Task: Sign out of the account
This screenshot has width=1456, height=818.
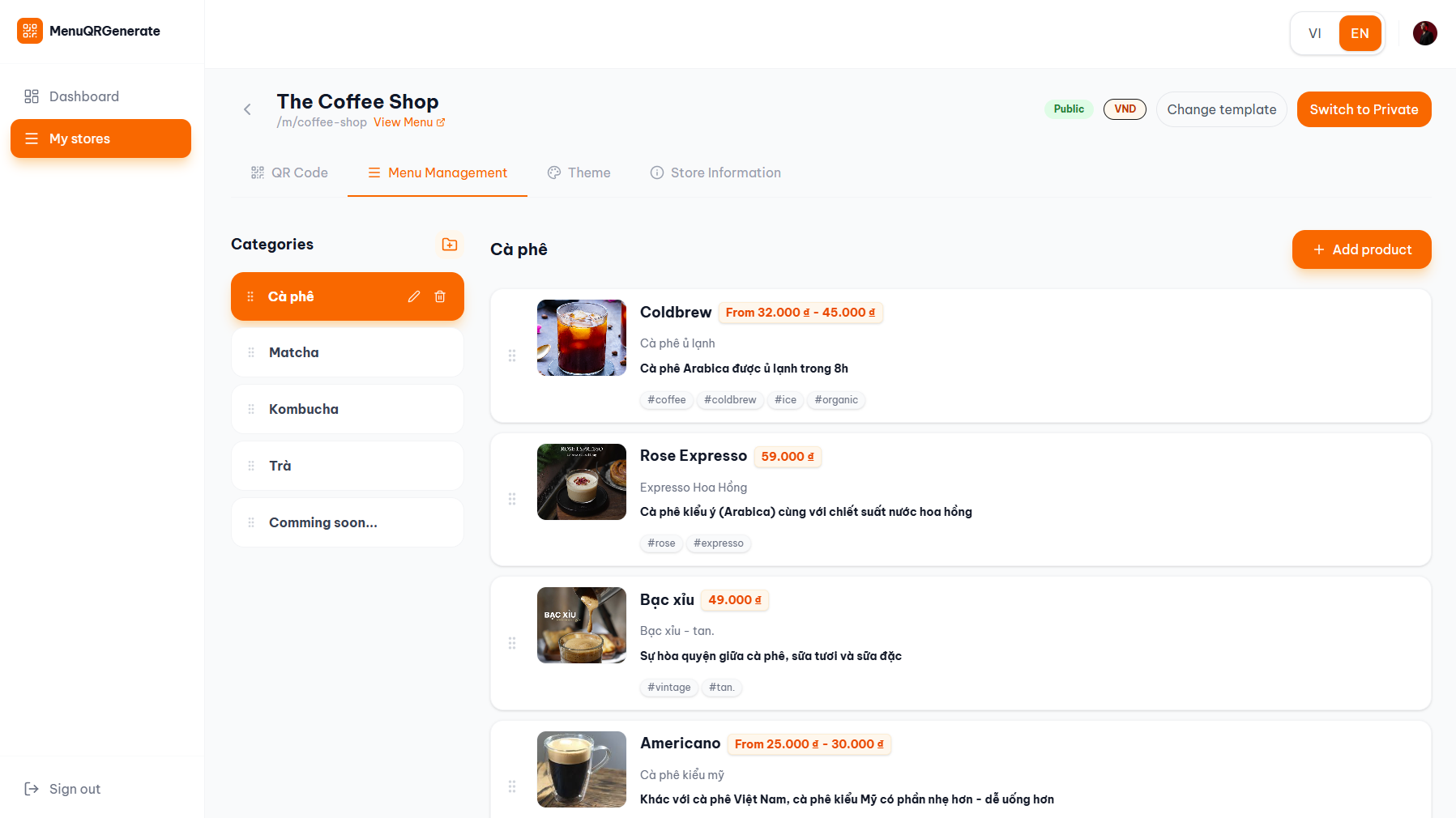Action: pyautogui.click(x=62, y=789)
